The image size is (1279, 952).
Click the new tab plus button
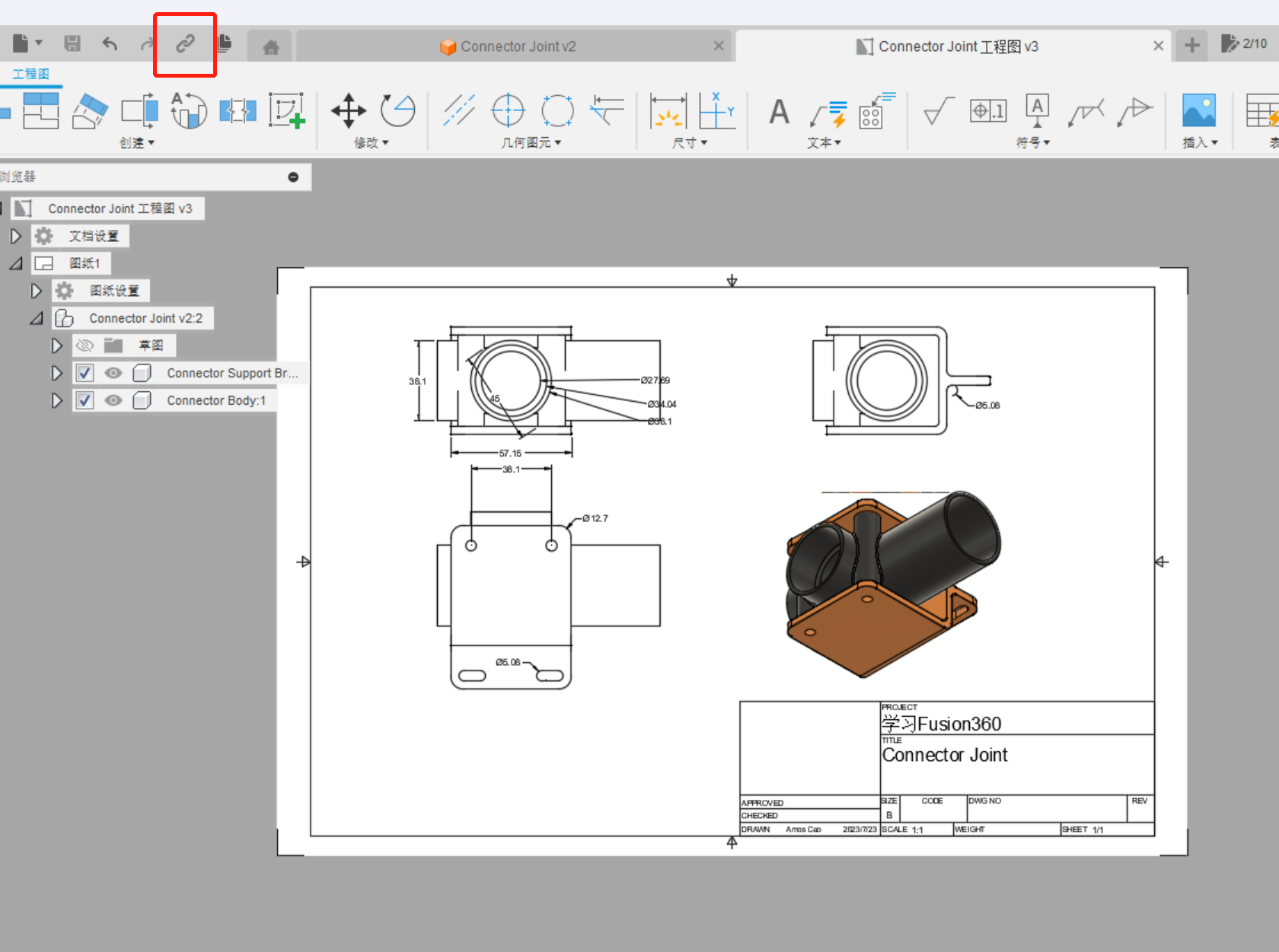1192,46
